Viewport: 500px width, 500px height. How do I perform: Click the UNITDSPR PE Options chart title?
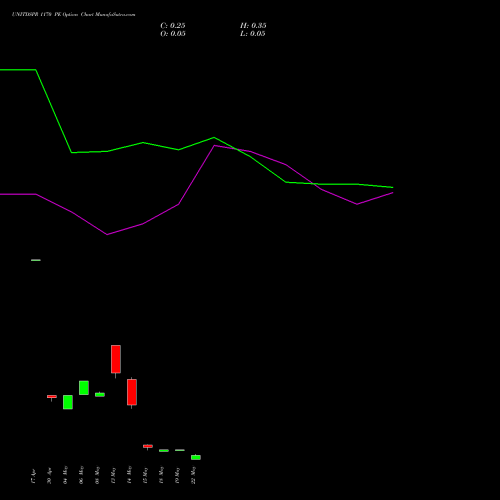(74, 15)
